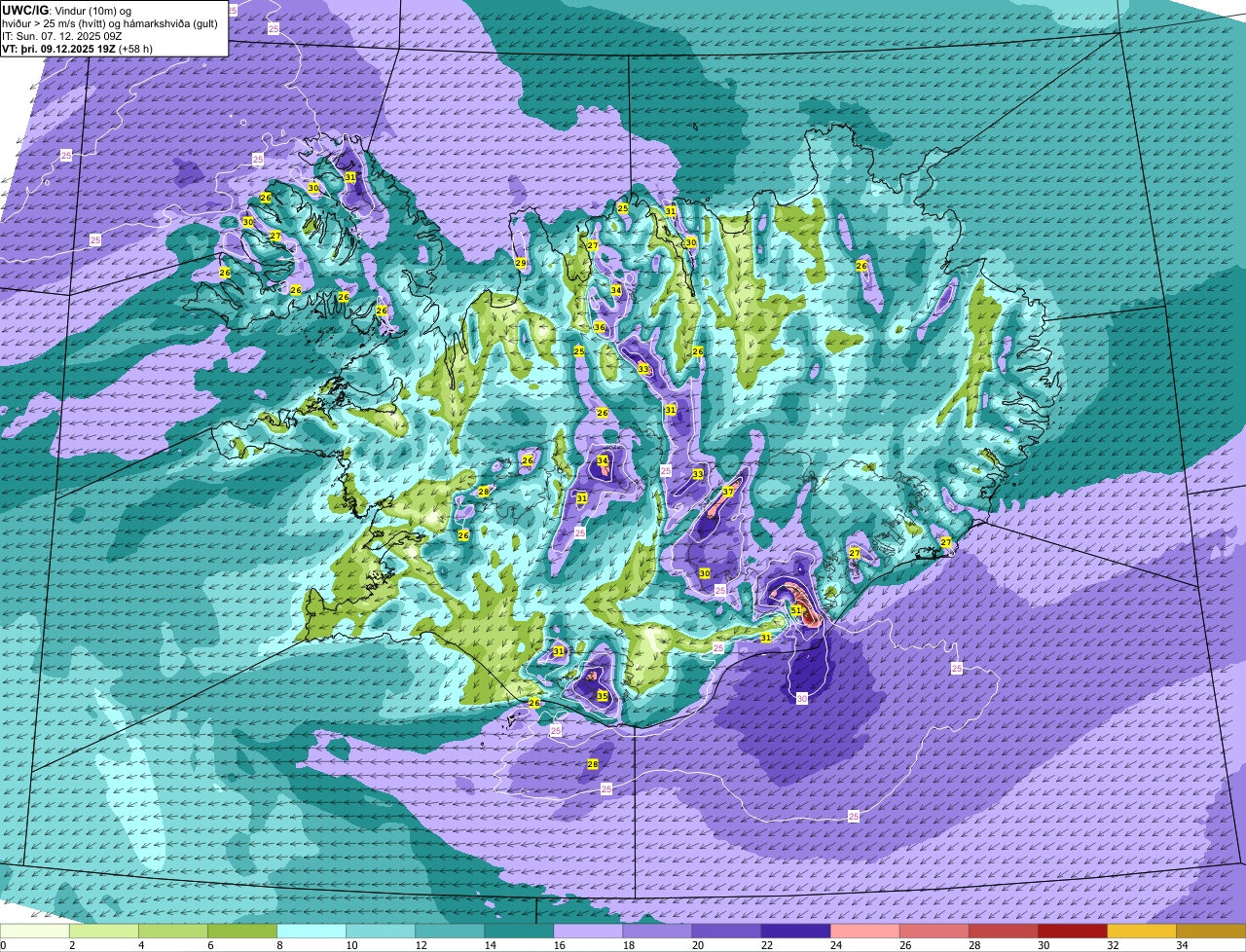The image size is (1246, 952).
Task: Click the dark red 30–32 legend swatch
Action: tap(1072, 932)
